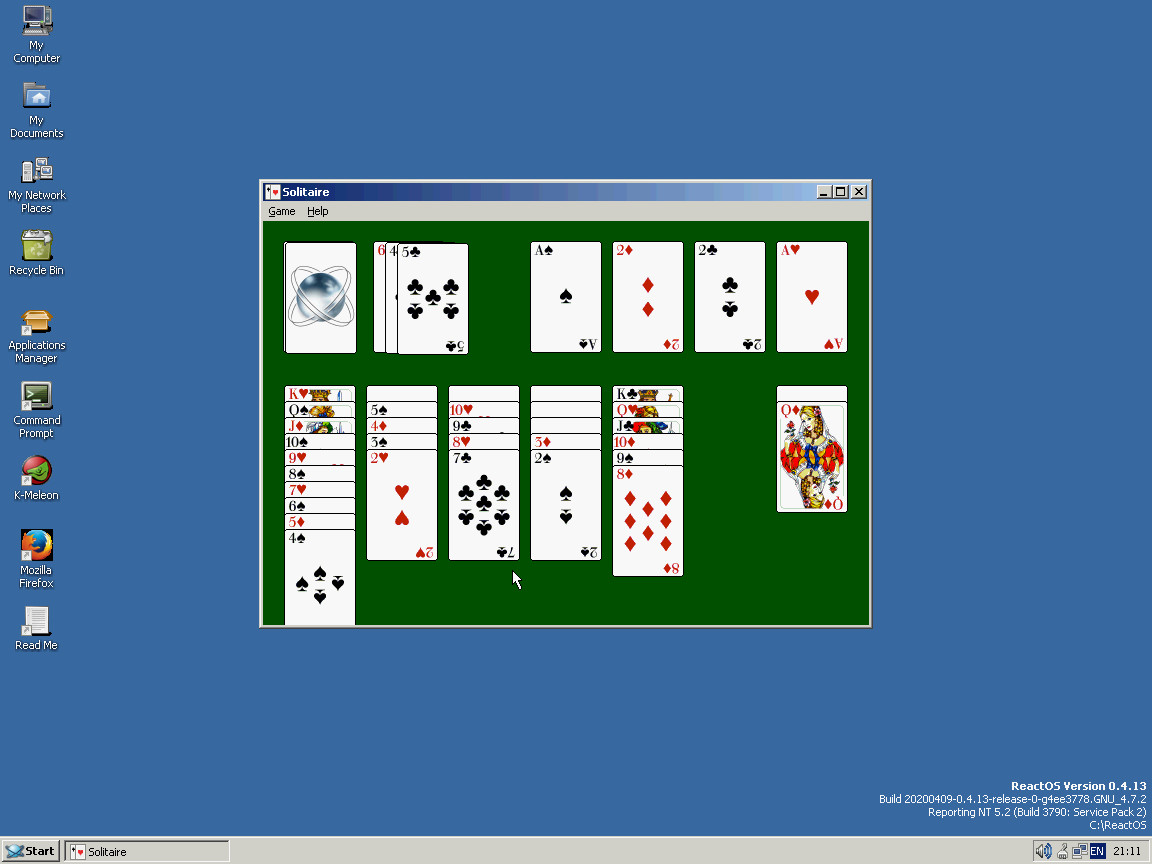The height and width of the screenshot is (864, 1152).
Task: Select the 5 of clubs waste card
Action: coord(433,299)
